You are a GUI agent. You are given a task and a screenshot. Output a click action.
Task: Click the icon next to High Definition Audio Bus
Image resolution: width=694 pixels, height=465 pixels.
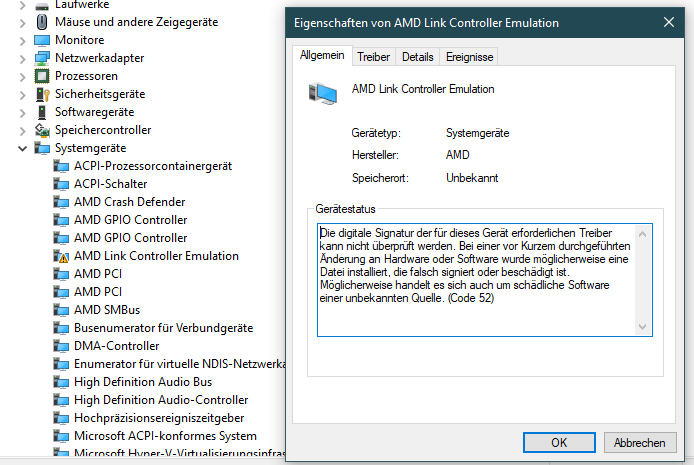[61, 382]
